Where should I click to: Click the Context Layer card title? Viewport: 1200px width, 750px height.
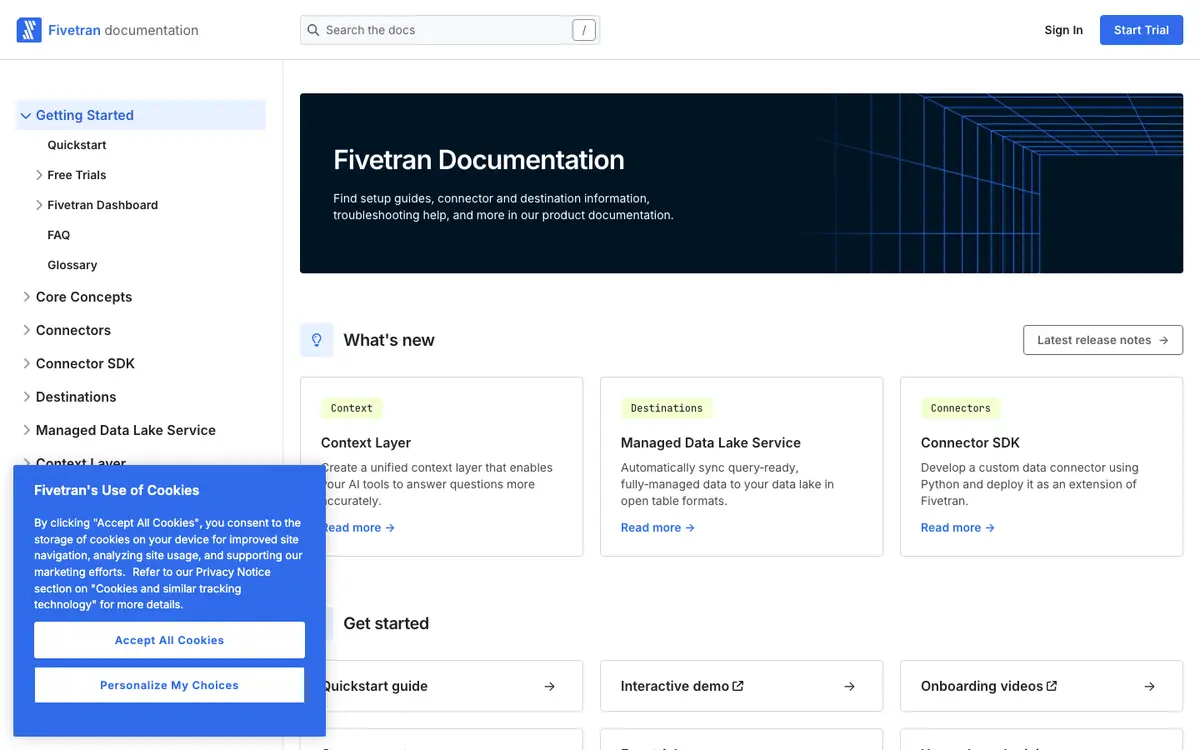point(366,443)
